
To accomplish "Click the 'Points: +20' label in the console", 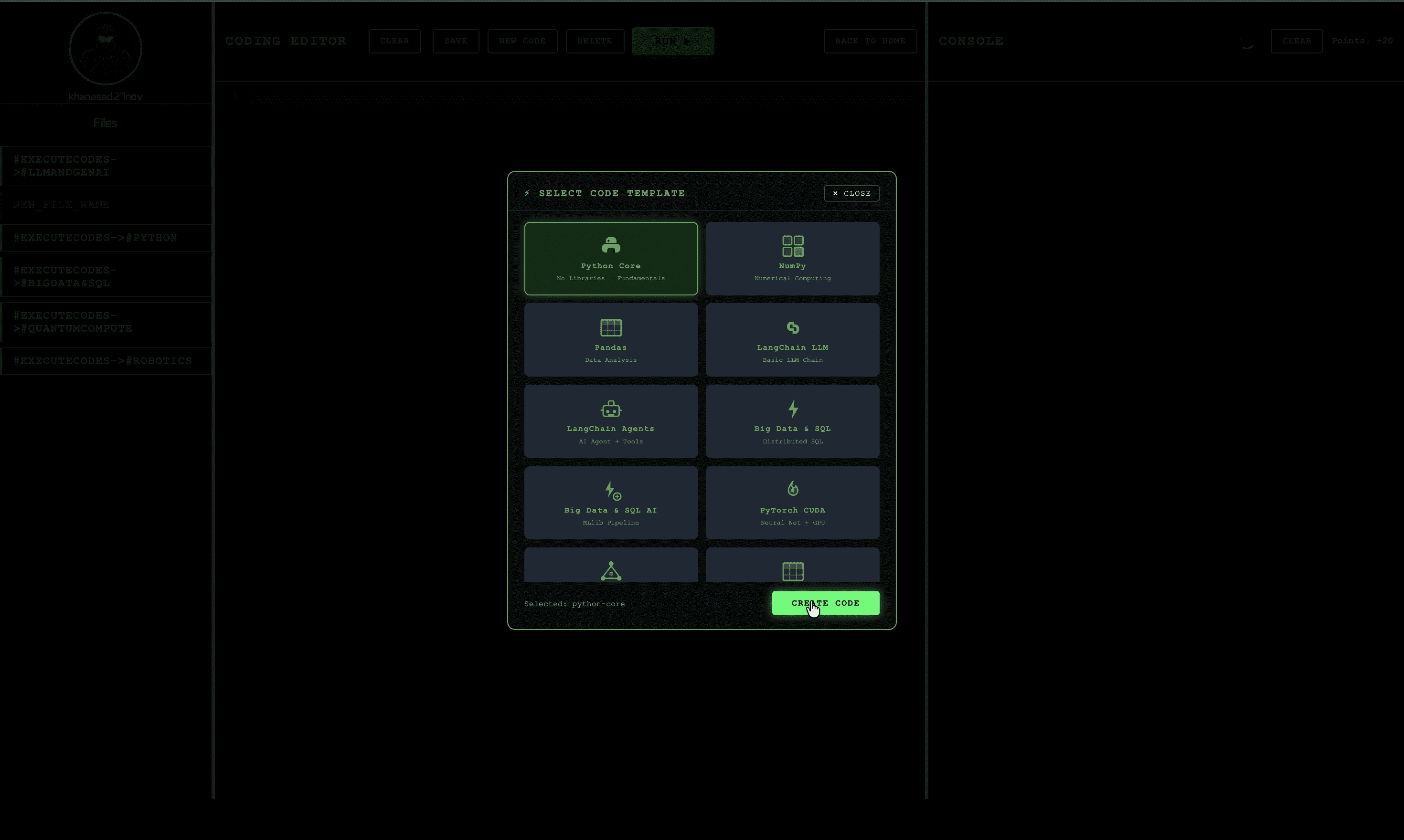I will 1362,41.
